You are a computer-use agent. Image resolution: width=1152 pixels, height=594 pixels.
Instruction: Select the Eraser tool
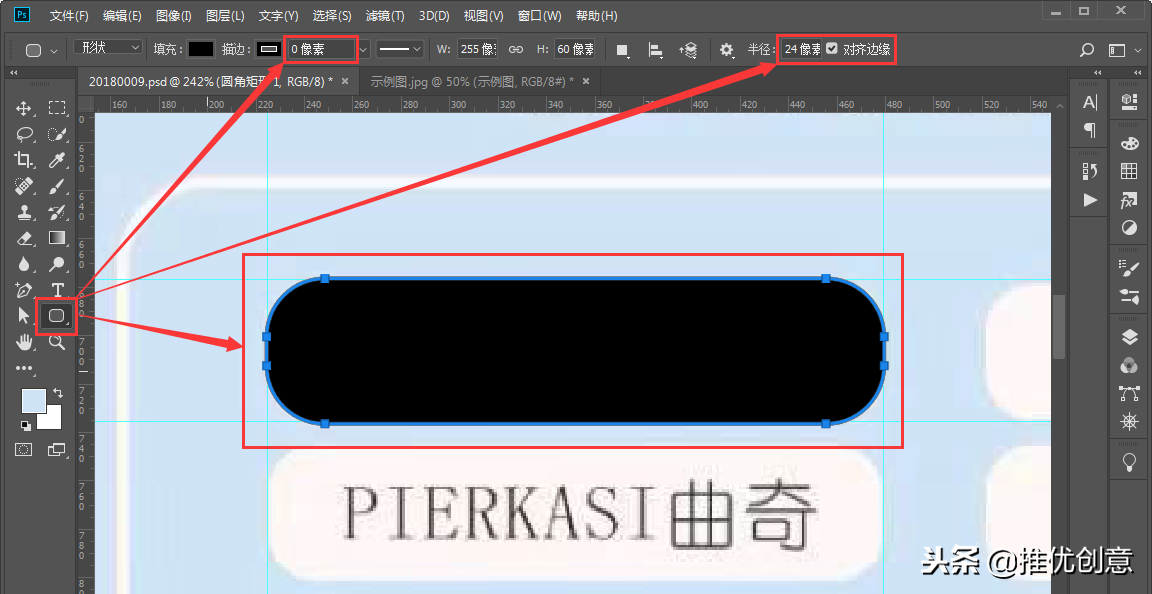coord(24,238)
